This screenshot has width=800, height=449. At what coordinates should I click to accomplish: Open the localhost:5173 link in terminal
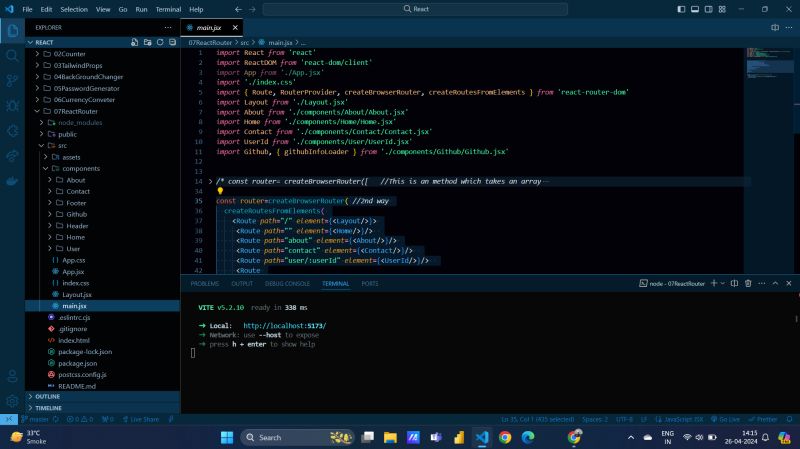click(285, 326)
